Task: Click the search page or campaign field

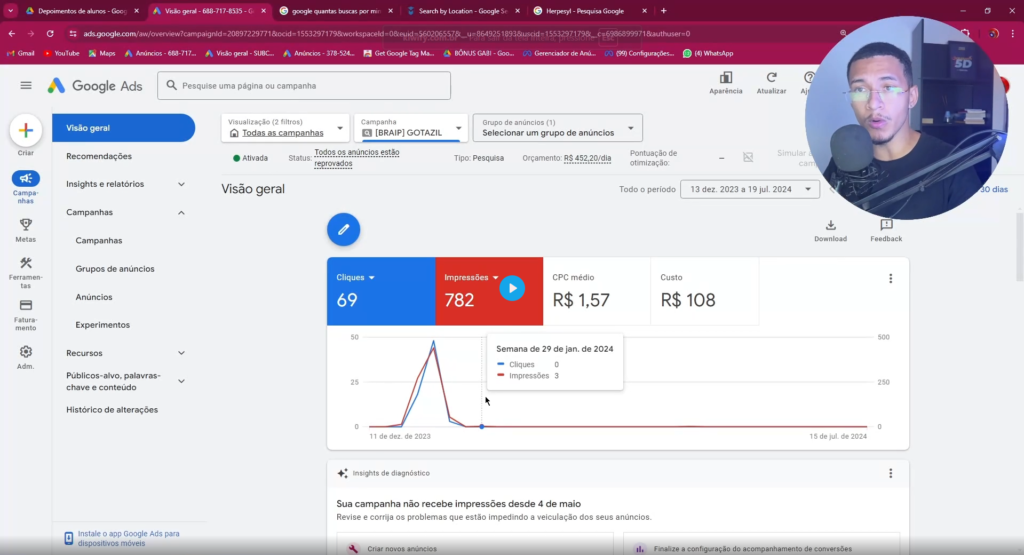Action: 304,86
